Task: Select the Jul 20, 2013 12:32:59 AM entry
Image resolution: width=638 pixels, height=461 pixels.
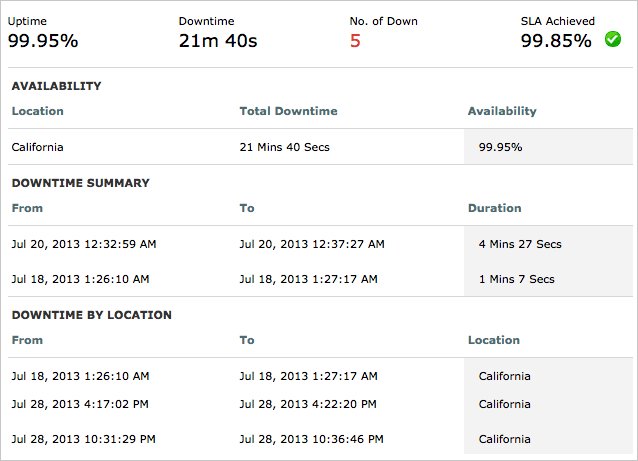Action: pos(84,243)
